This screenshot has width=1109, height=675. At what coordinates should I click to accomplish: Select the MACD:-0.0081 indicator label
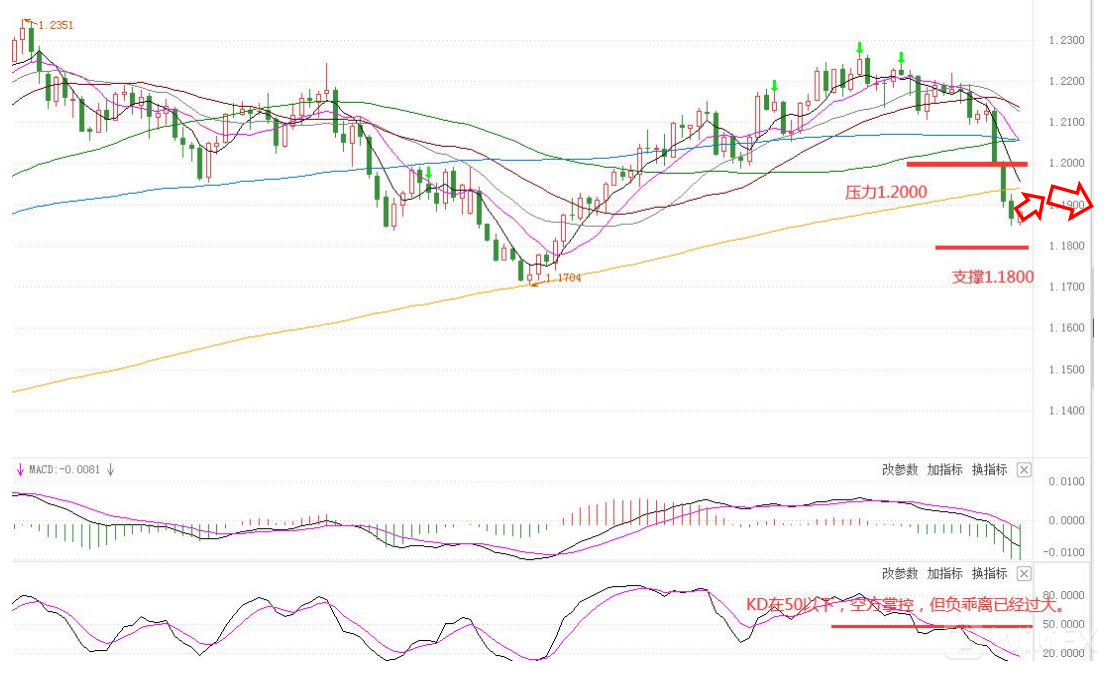click(64, 470)
